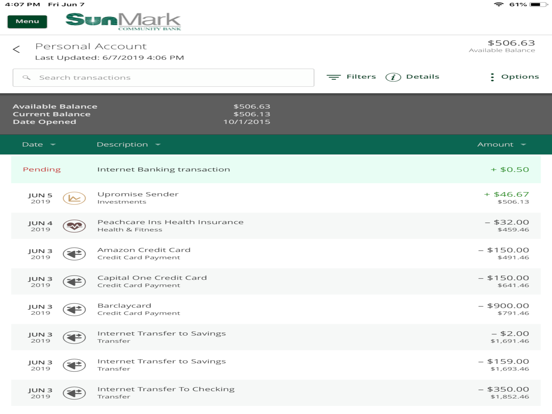Click the Date Opened 10/1/2015 value
Viewport: 552px width, 414px height.
(247, 122)
